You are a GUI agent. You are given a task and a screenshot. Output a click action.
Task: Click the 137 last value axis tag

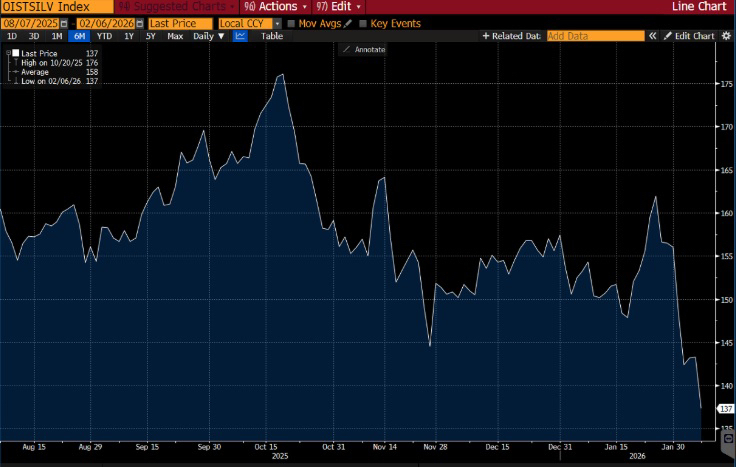726,409
